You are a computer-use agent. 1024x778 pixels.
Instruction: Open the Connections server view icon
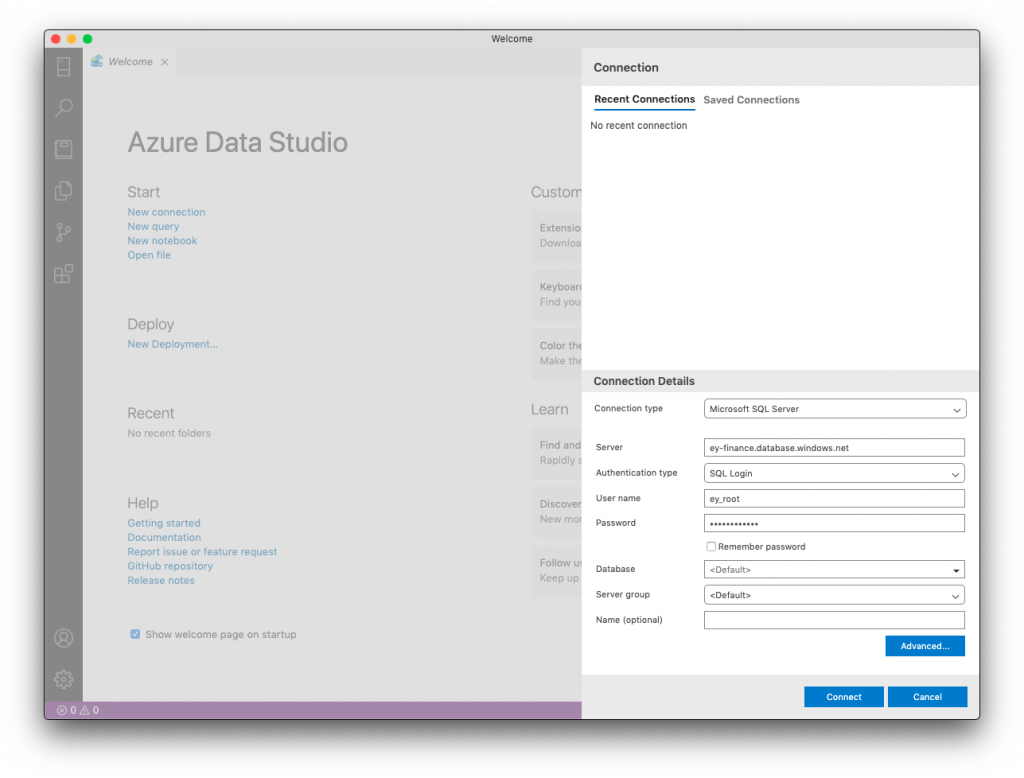[x=64, y=67]
